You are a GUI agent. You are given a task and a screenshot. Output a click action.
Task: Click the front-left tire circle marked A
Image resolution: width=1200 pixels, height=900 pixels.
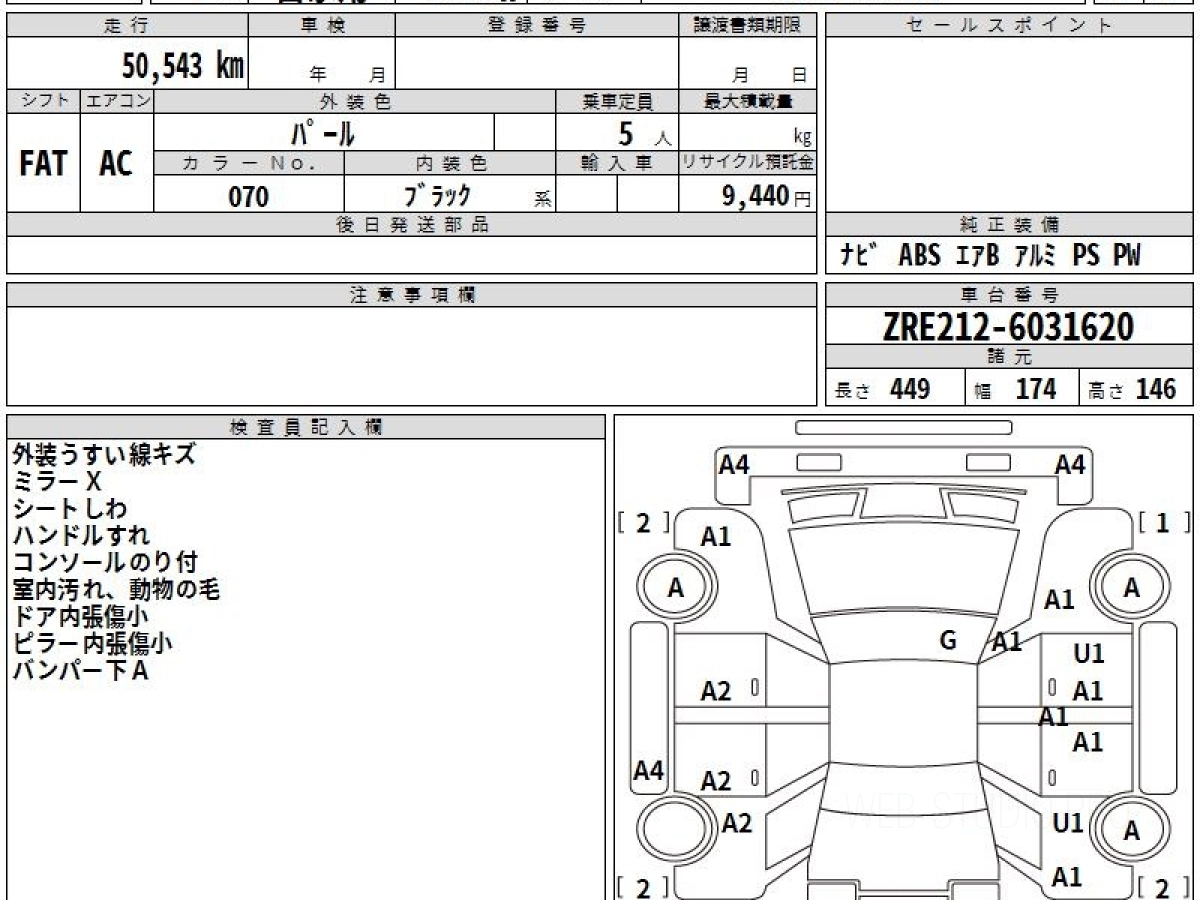tap(676, 589)
